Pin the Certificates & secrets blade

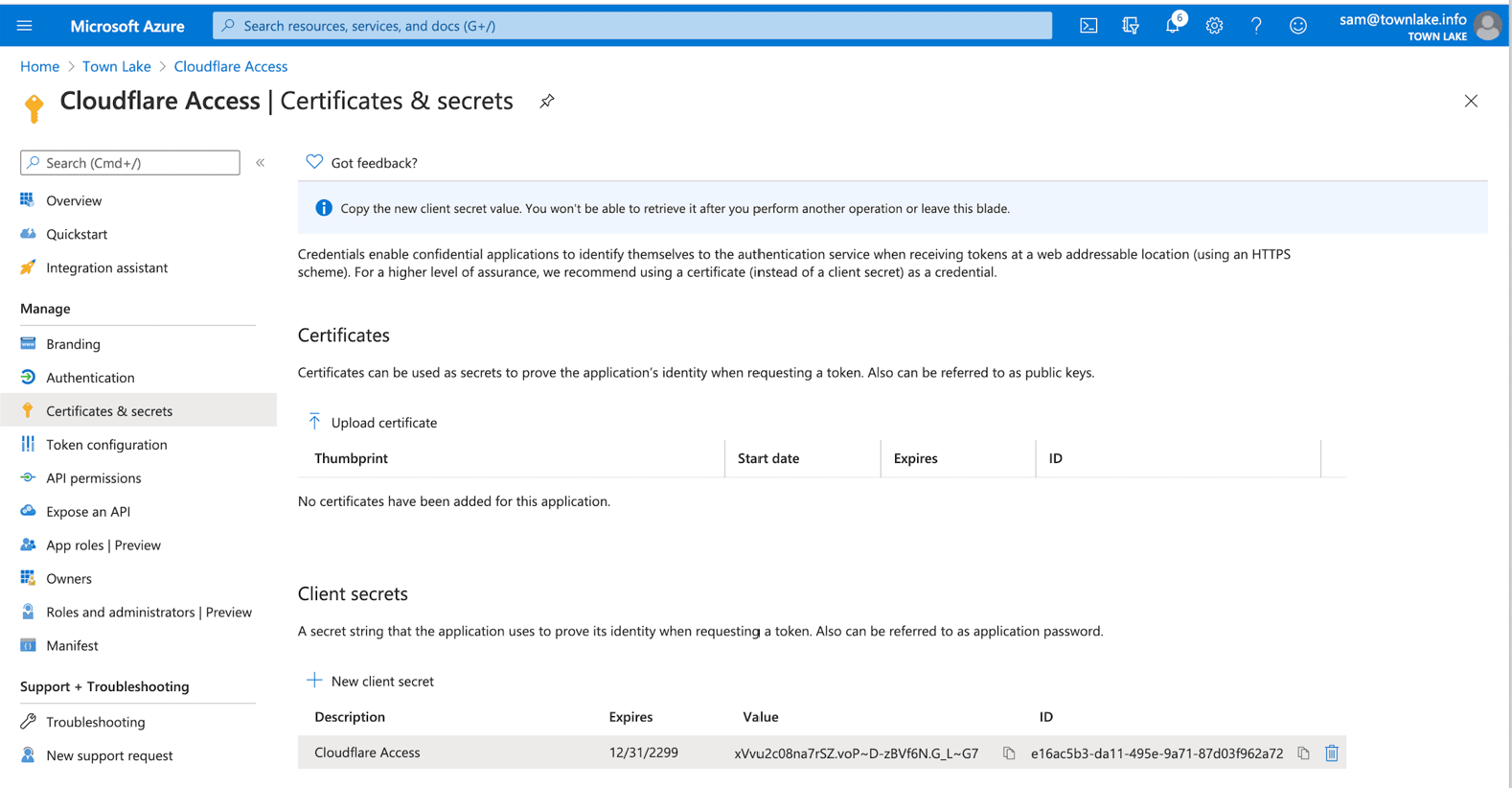tap(547, 101)
